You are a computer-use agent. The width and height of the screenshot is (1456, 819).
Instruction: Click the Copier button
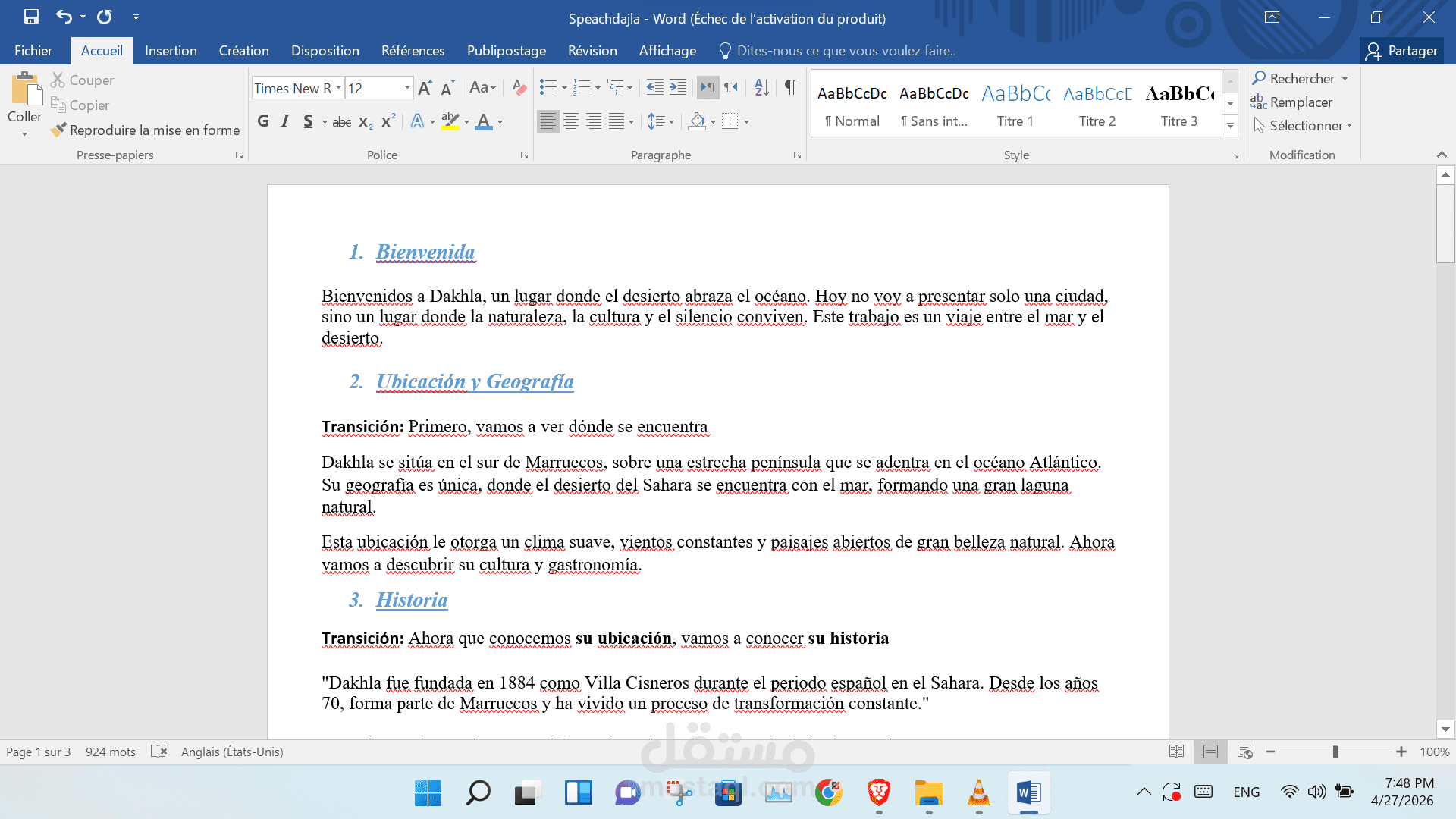(x=80, y=105)
